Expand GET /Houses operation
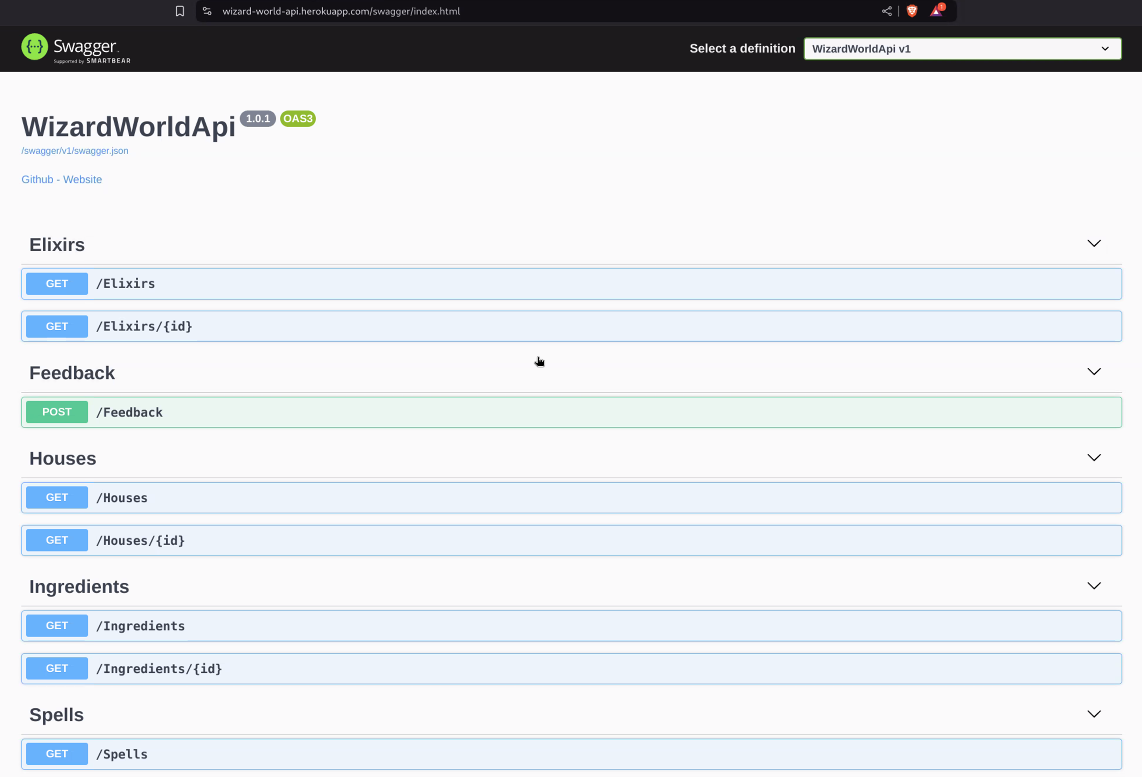Viewport: 1142px width, 777px height. point(571,497)
